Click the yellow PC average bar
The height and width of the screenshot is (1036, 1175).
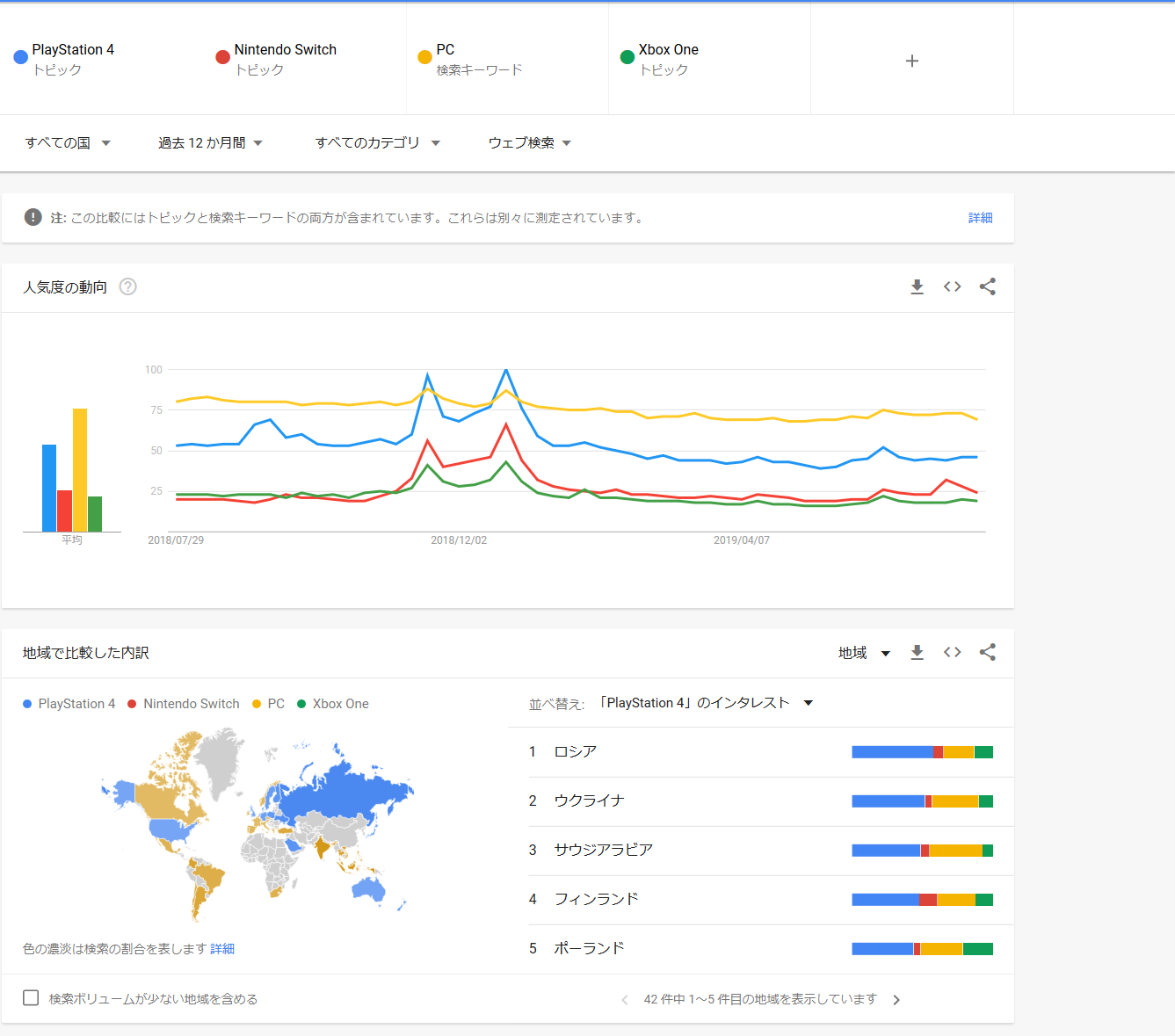point(80,470)
